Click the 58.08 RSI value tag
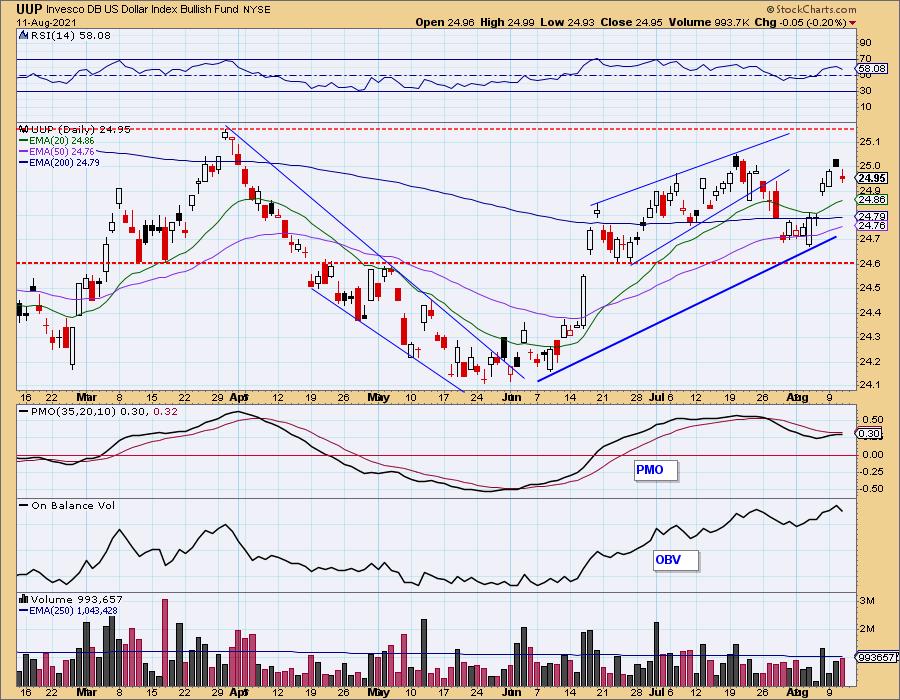This screenshot has width=900, height=700. pyautogui.click(x=871, y=68)
